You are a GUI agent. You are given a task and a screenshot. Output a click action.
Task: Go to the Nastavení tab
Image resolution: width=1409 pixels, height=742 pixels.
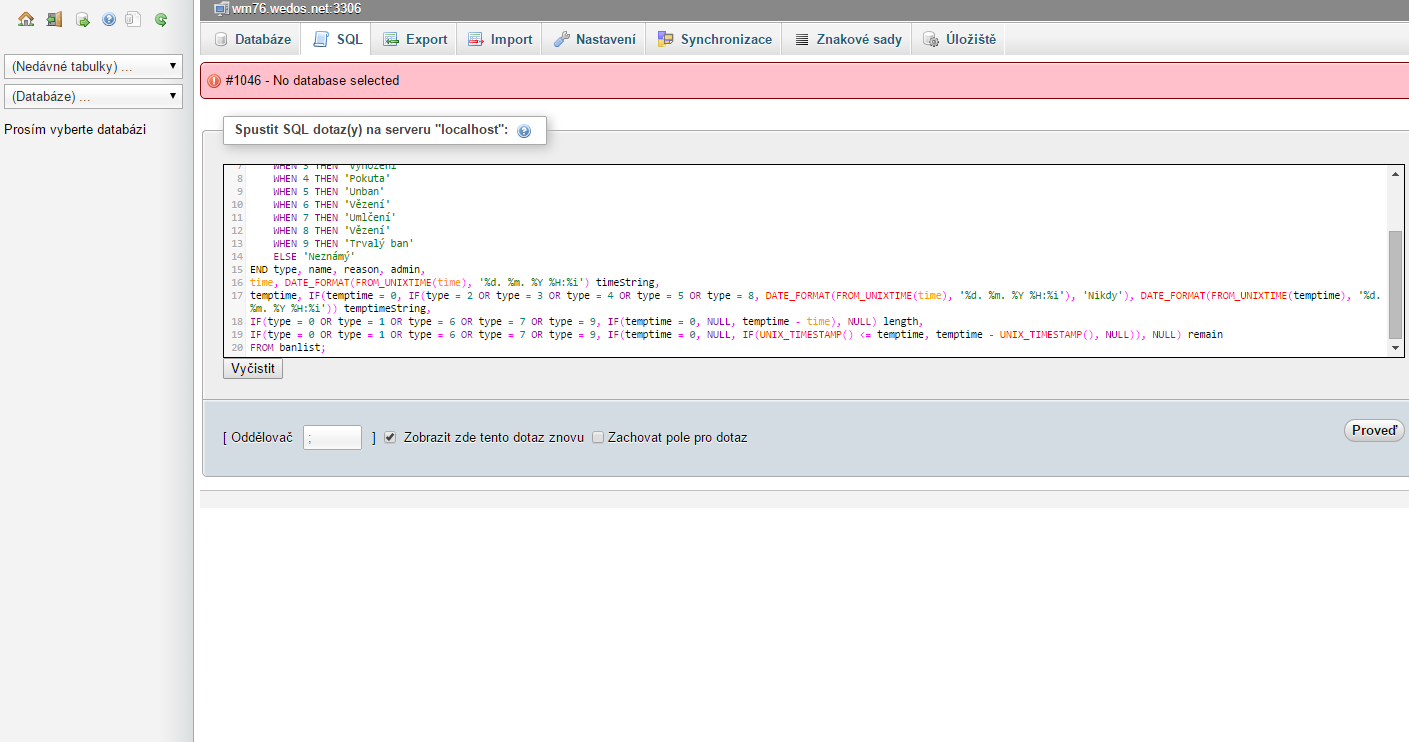[x=593, y=39]
